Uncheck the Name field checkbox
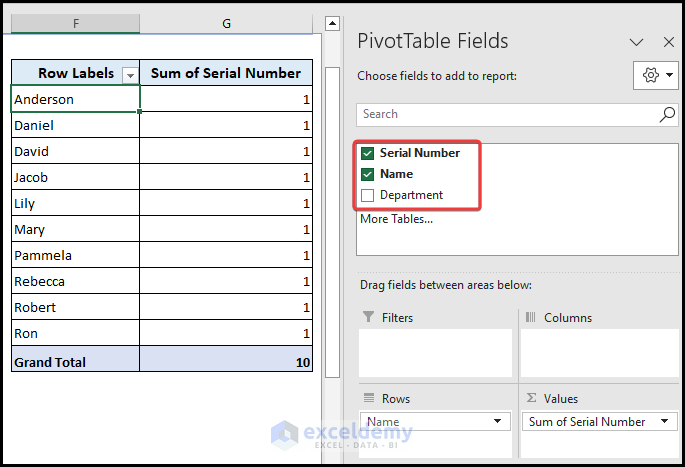 tap(368, 174)
